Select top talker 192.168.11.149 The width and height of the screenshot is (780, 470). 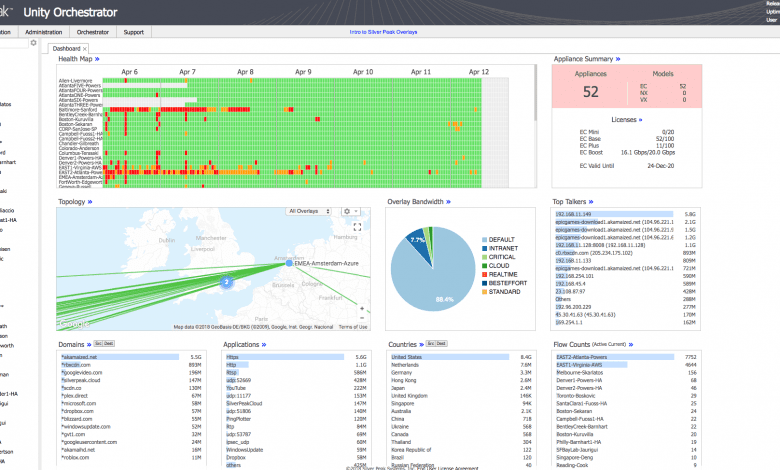tap(625, 214)
